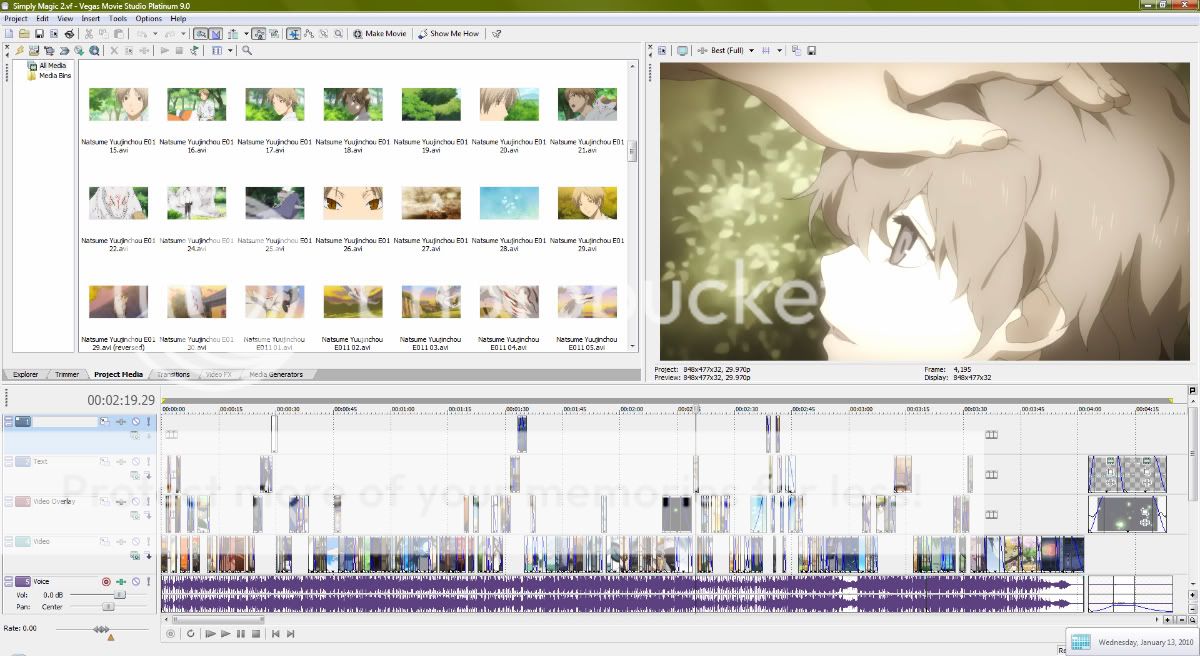Toggle Solo on video track 1
The height and width of the screenshot is (656, 1200).
click(148, 422)
